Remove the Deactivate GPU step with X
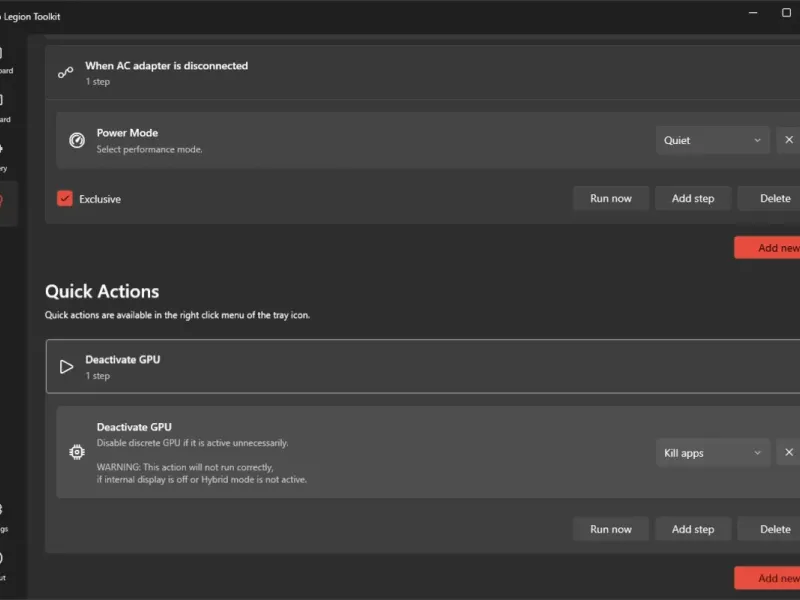800x600 pixels. (x=788, y=452)
